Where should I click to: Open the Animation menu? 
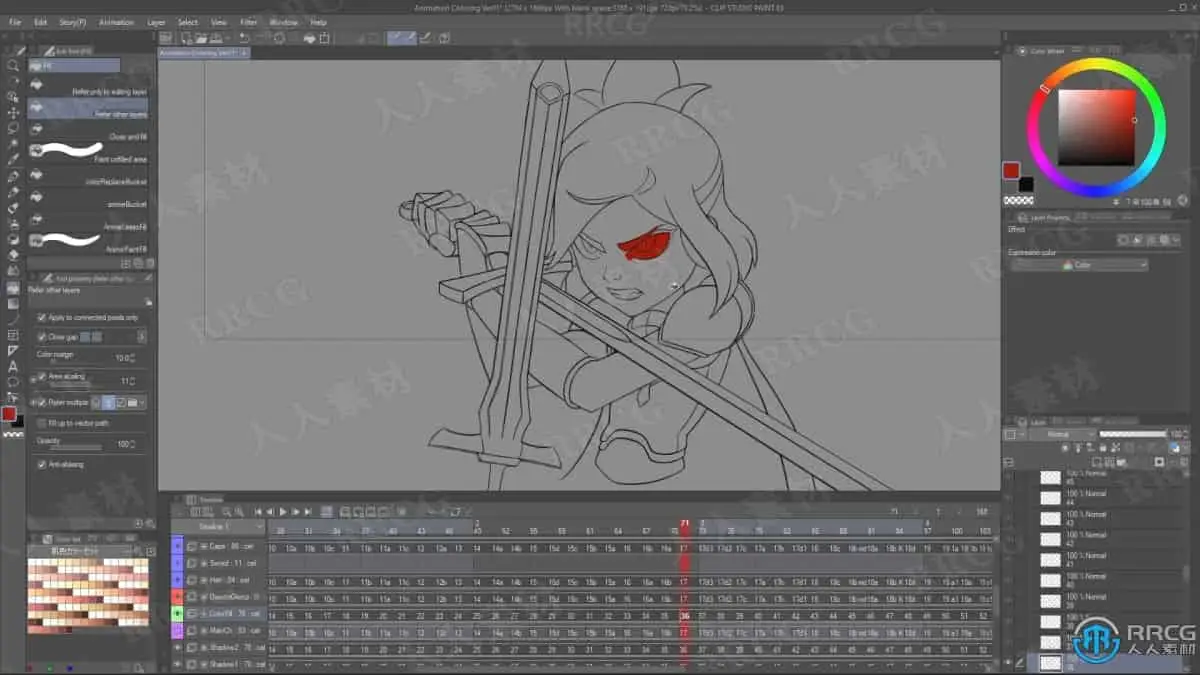[x=116, y=21]
